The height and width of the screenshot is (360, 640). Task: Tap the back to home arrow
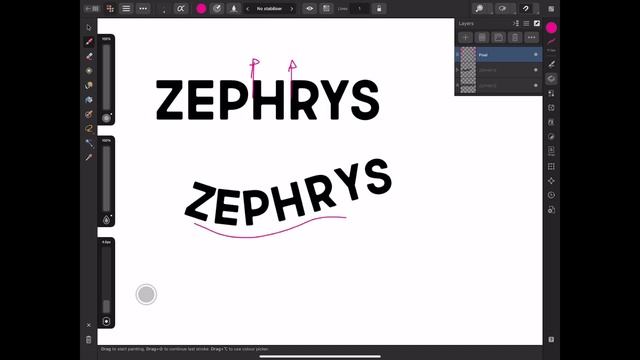(x=92, y=9)
